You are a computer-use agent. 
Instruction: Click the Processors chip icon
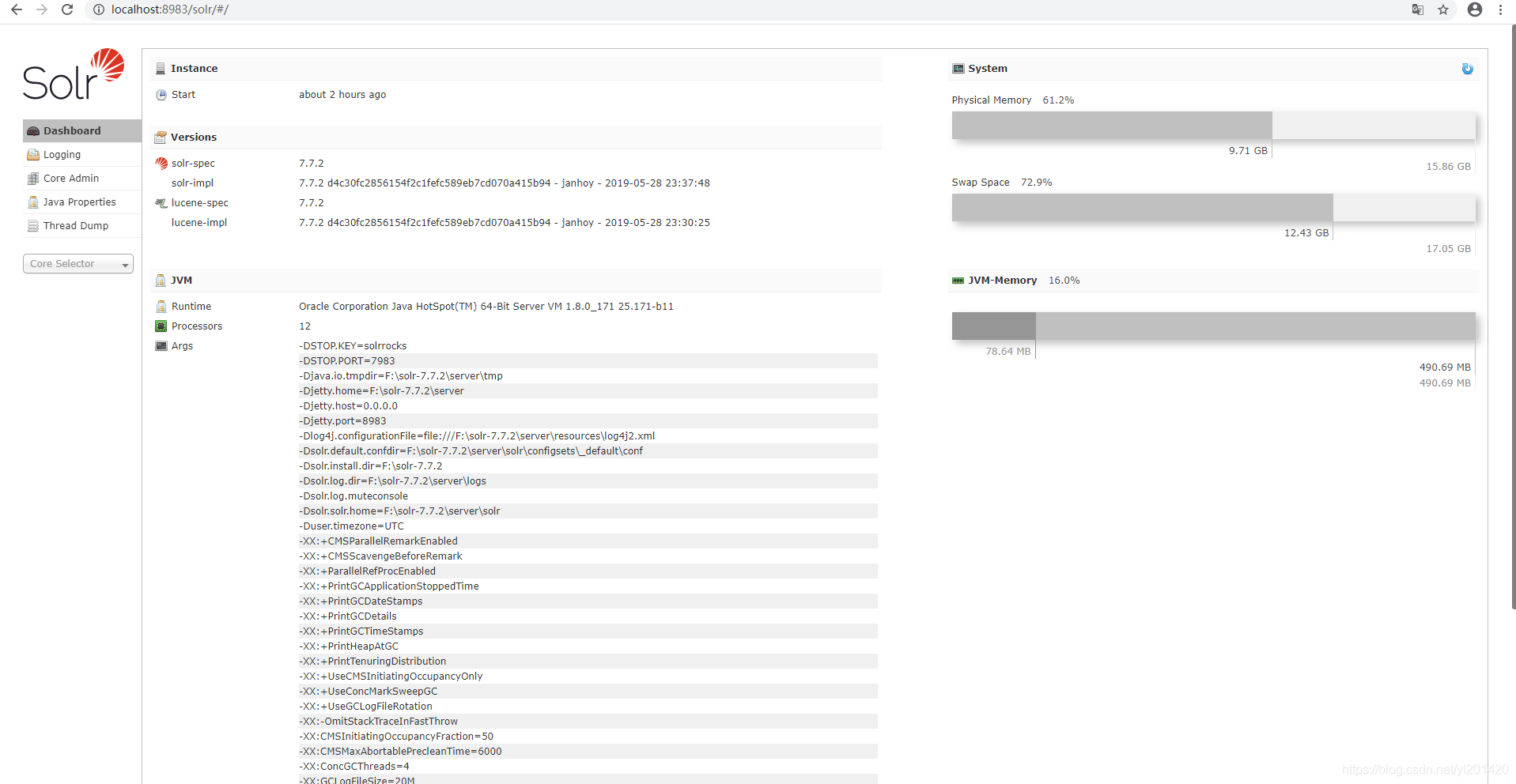point(161,326)
